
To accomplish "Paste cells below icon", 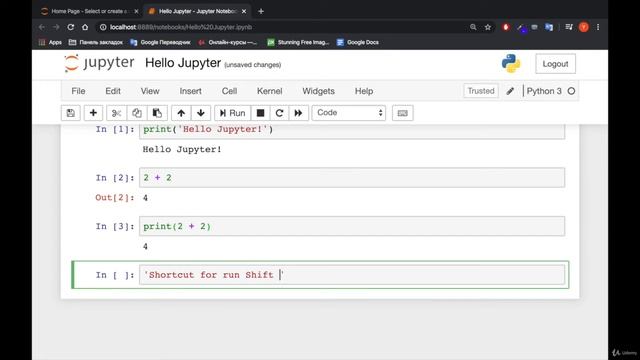I will coord(157,113).
